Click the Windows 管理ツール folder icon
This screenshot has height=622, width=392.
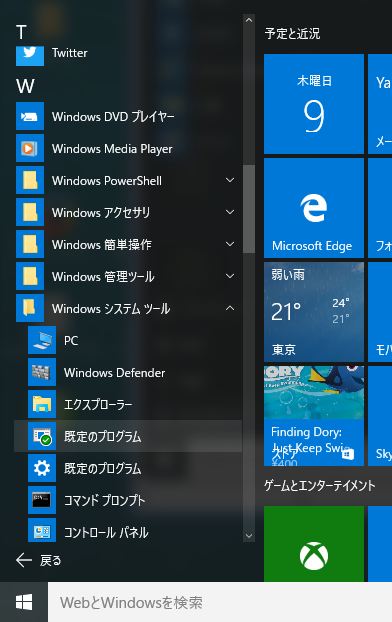click(x=30, y=276)
